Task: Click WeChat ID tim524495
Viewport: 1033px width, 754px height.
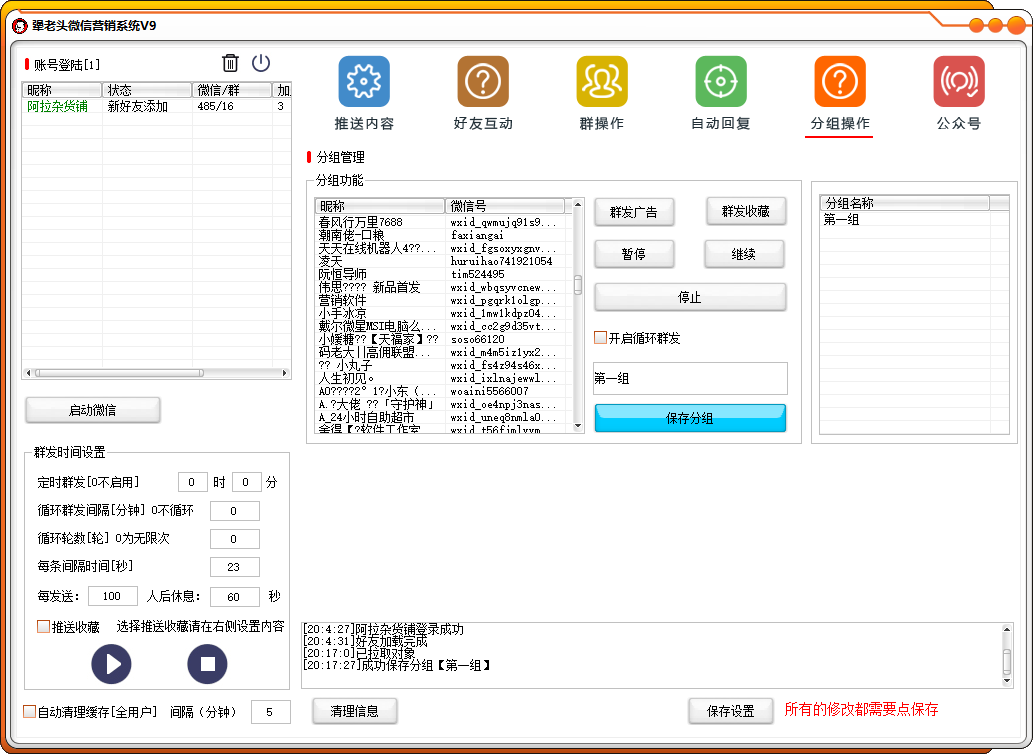Action: coord(478,274)
